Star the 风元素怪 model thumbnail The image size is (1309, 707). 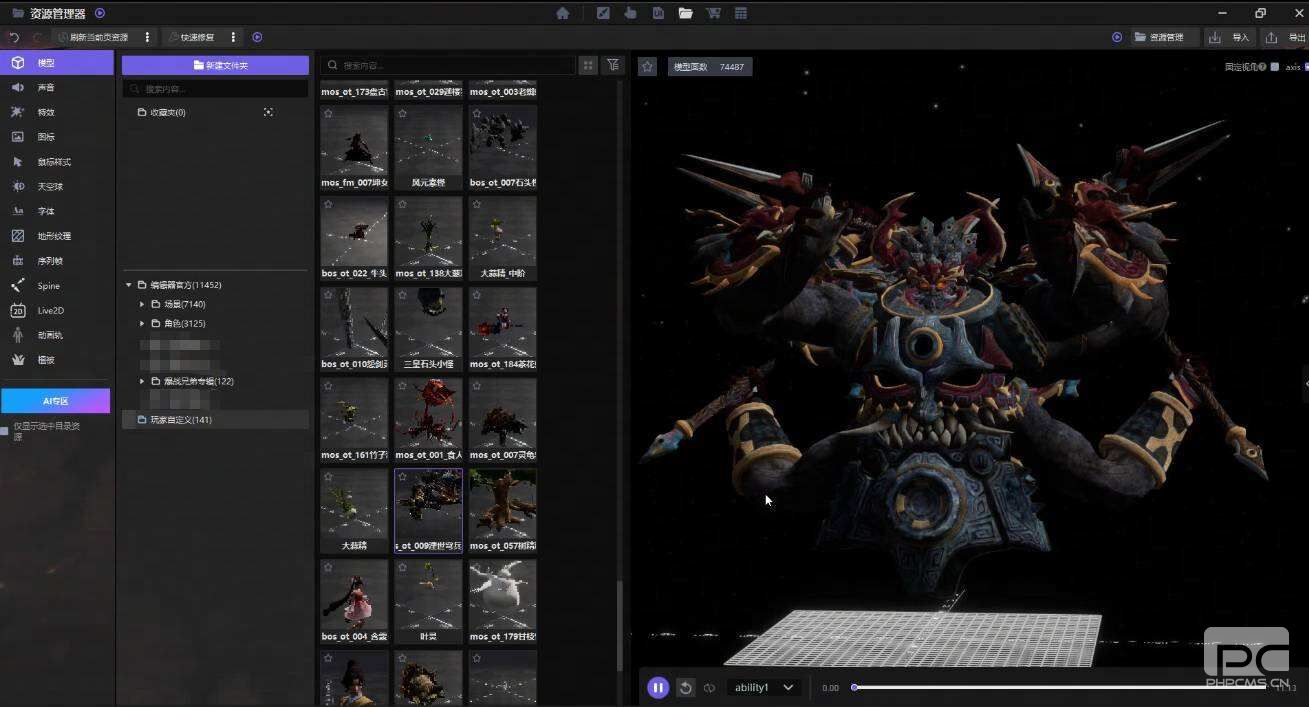[402, 114]
